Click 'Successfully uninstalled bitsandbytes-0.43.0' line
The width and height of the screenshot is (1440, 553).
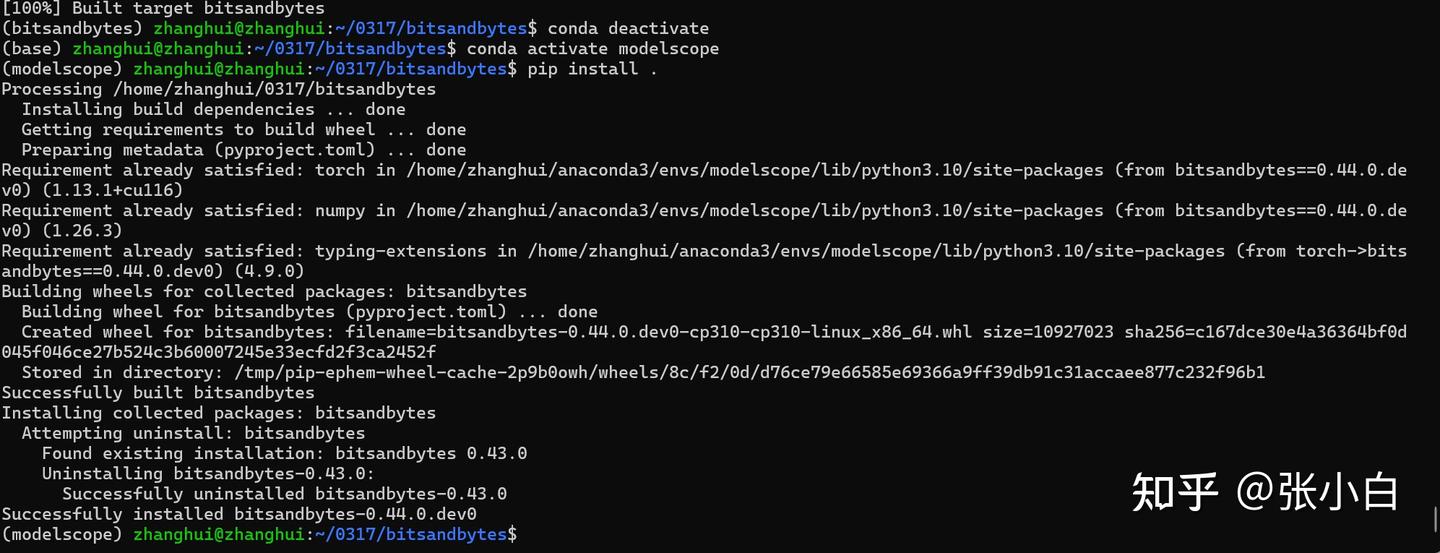point(284,493)
